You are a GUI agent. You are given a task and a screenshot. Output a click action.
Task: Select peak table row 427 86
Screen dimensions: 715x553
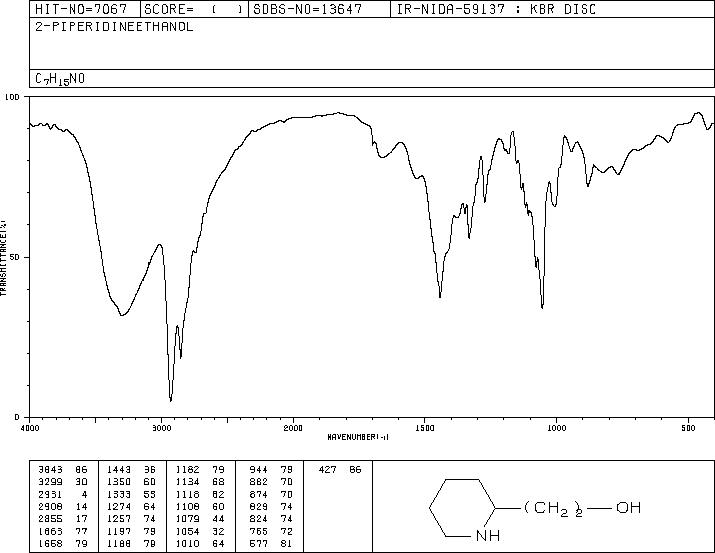click(340, 469)
